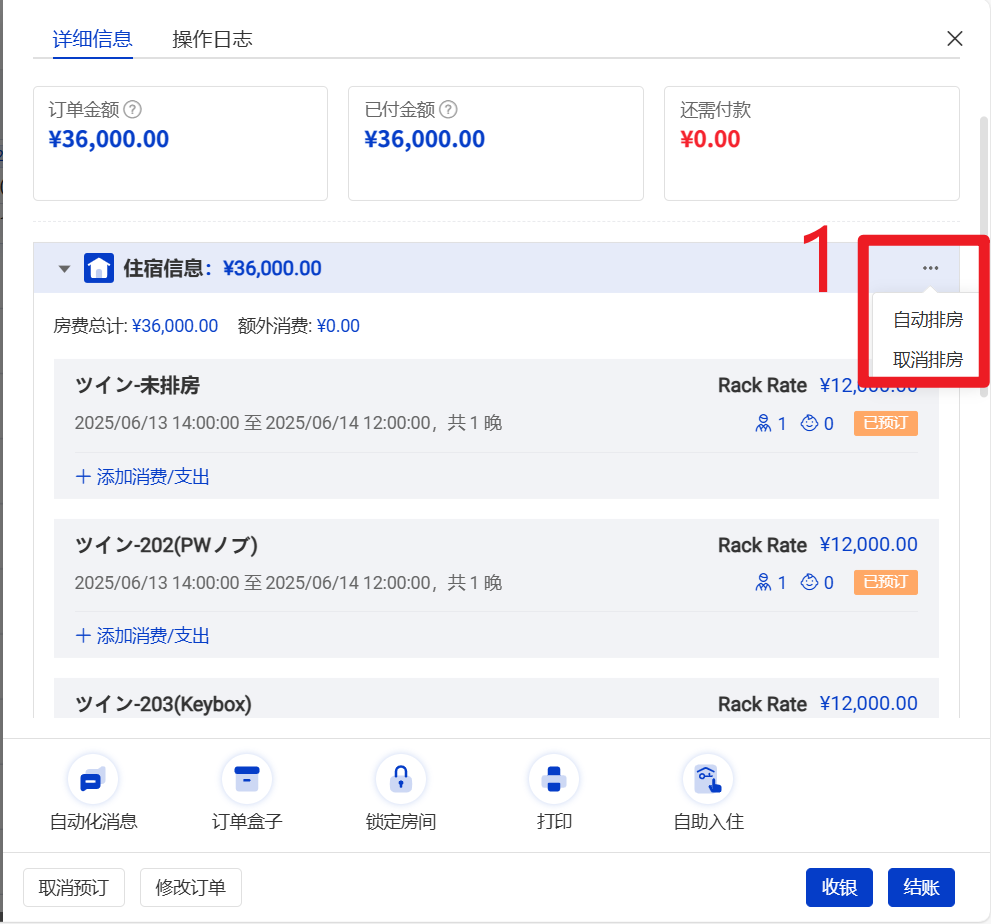Click the blue 收银 button
This screenshot has height=924, width=991.
tap(839, 887)
